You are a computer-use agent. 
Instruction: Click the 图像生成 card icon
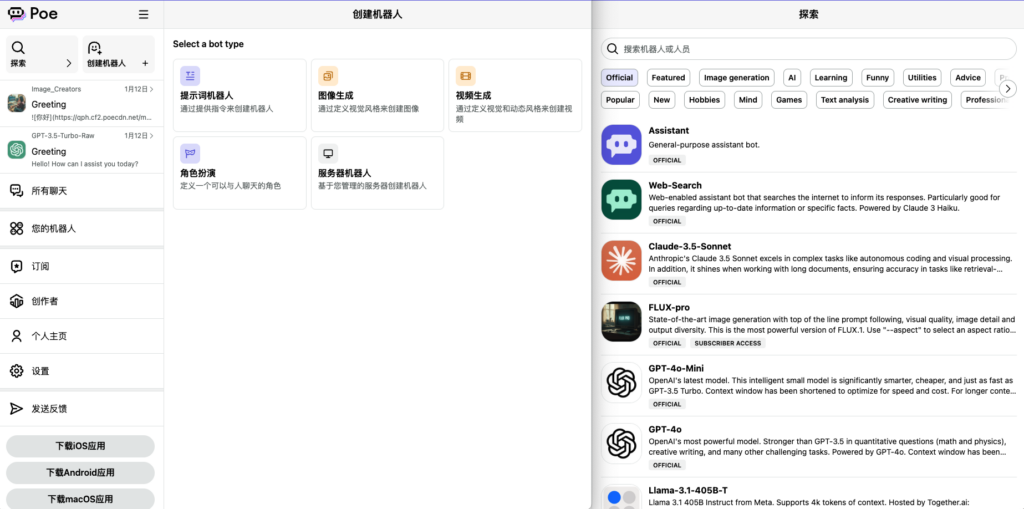point(328,76)
